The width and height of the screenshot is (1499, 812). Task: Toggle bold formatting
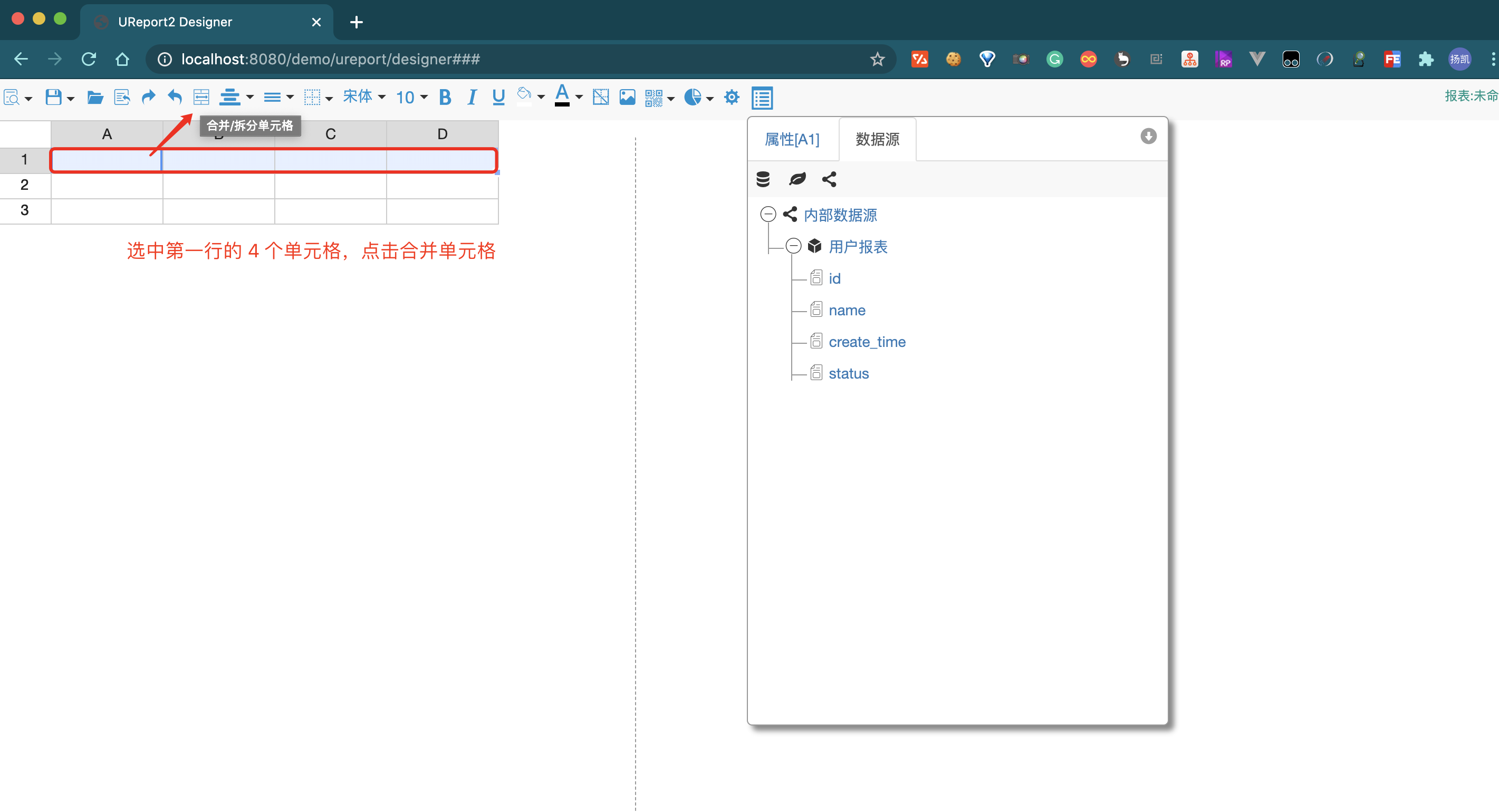pos(445,97)
